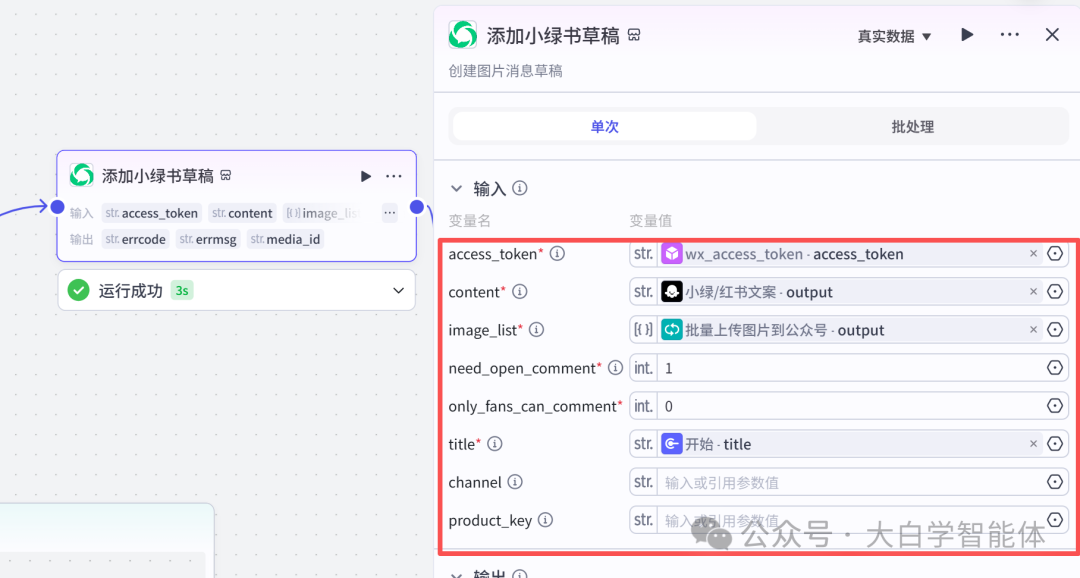Show info tooltip for image_list
Screen dimensions: 1080x578
pyautogui.click(x=536, y=330)
